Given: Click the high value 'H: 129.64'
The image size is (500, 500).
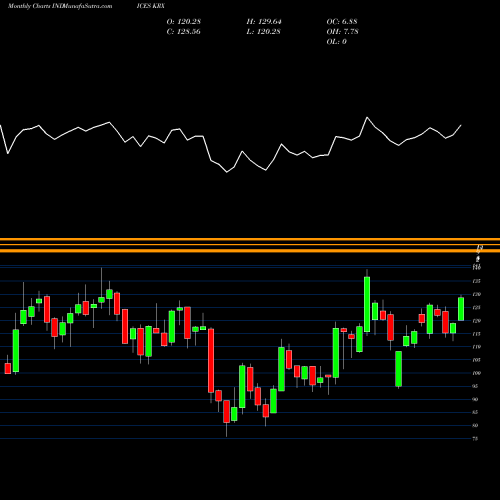Looking at the screenshot, I should click(264, 22).
